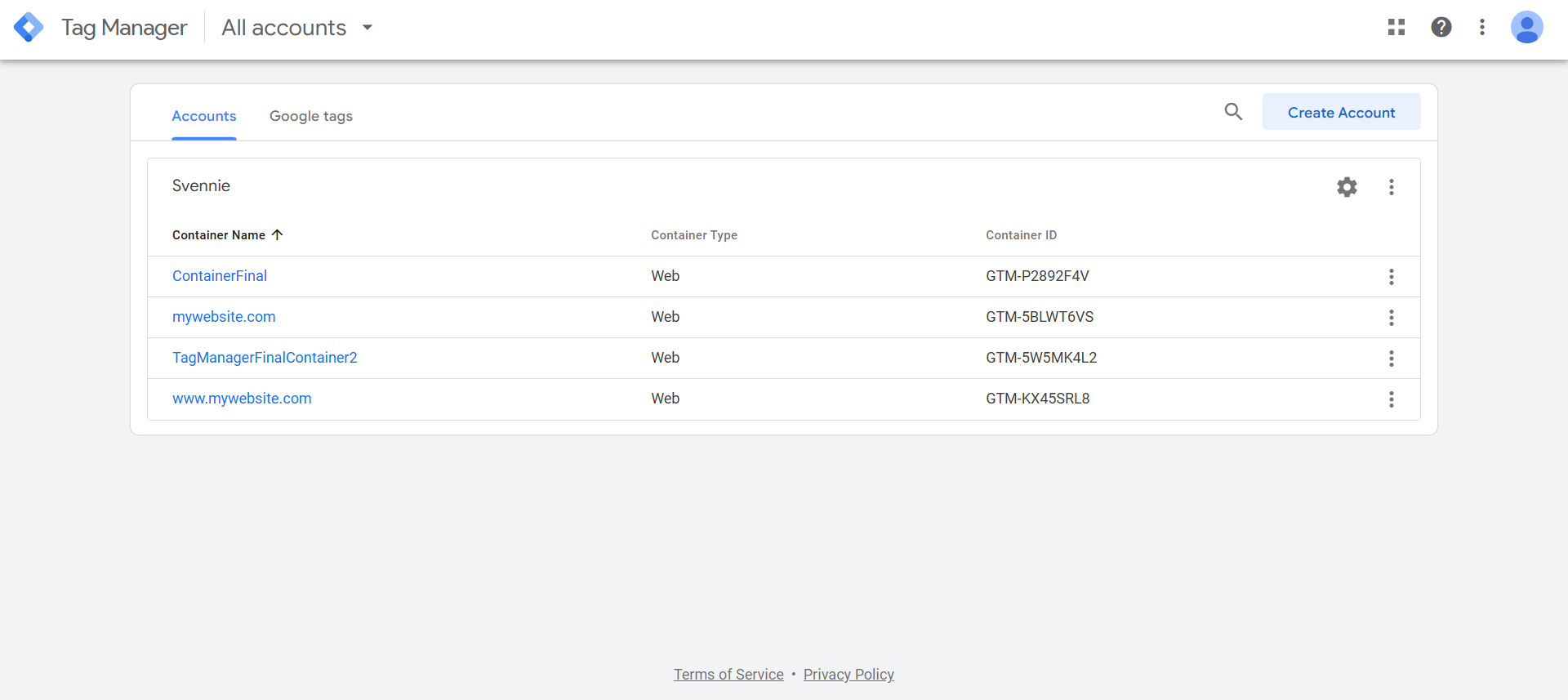
Task: Open the header three-dot options menu
Action: (1482, 27)
